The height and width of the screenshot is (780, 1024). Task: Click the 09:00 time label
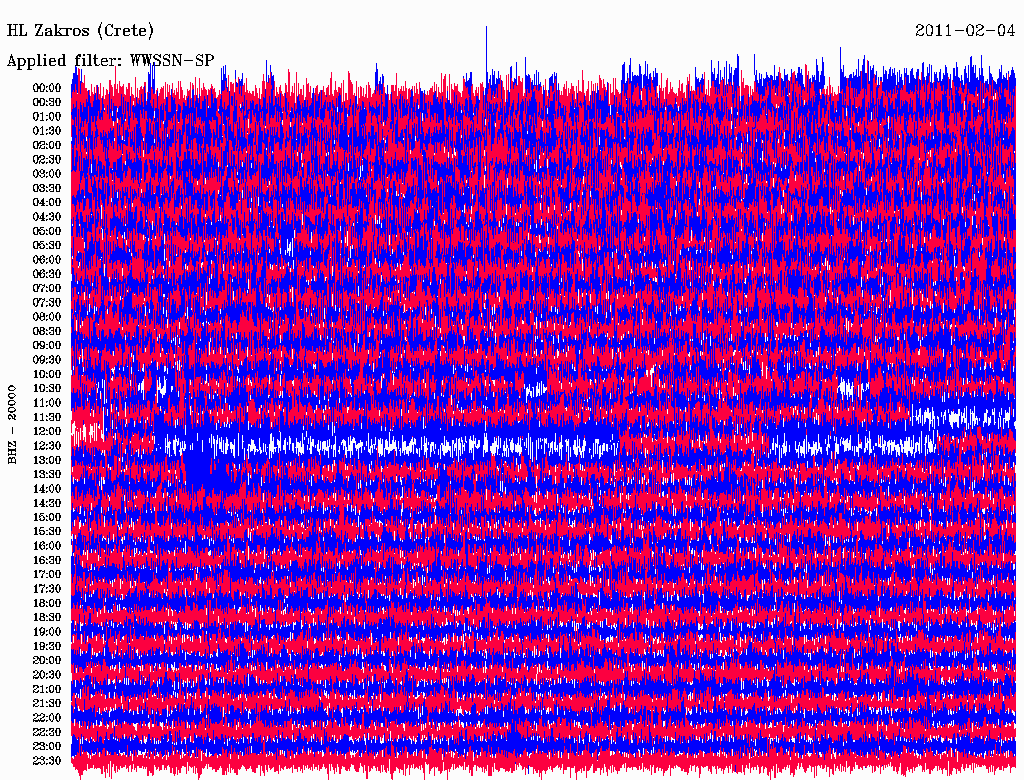pyautogui.click(x=47, y=346)
